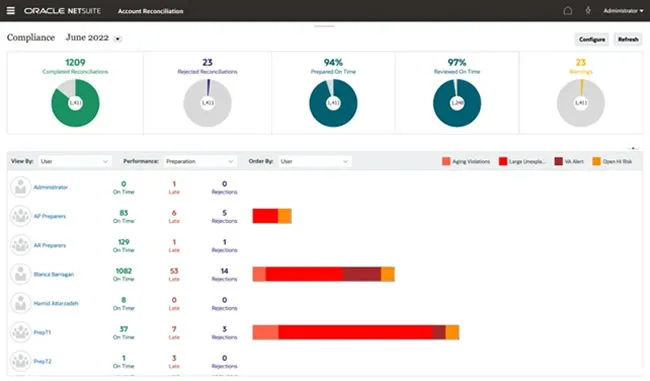The image size is (650, 381).
Task: Click 14 Rejections for Bianca Barragan
Action: 224,271
